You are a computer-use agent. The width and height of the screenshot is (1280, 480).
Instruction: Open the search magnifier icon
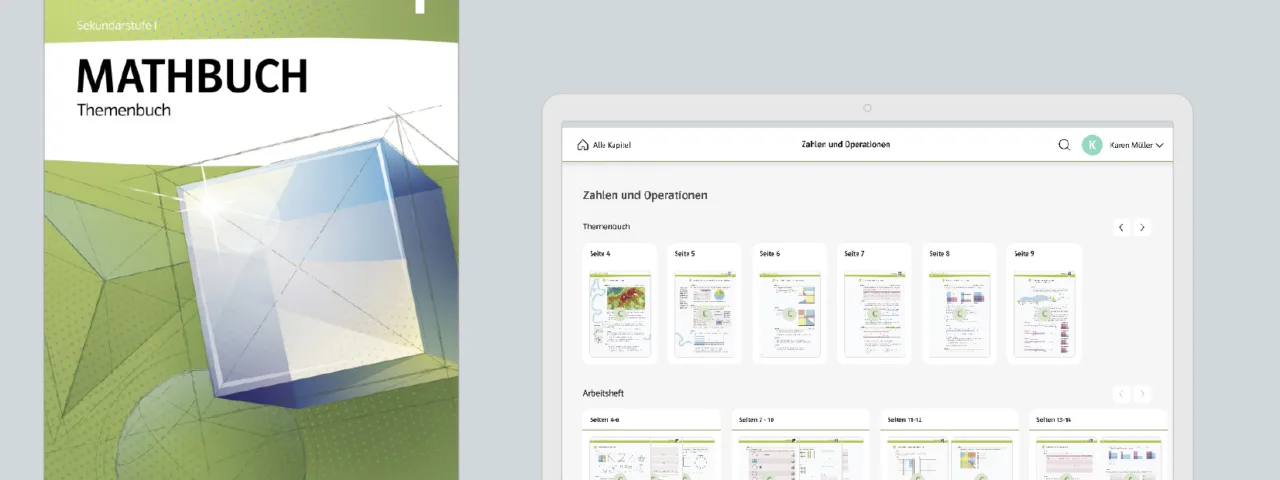pos(1064,145)
